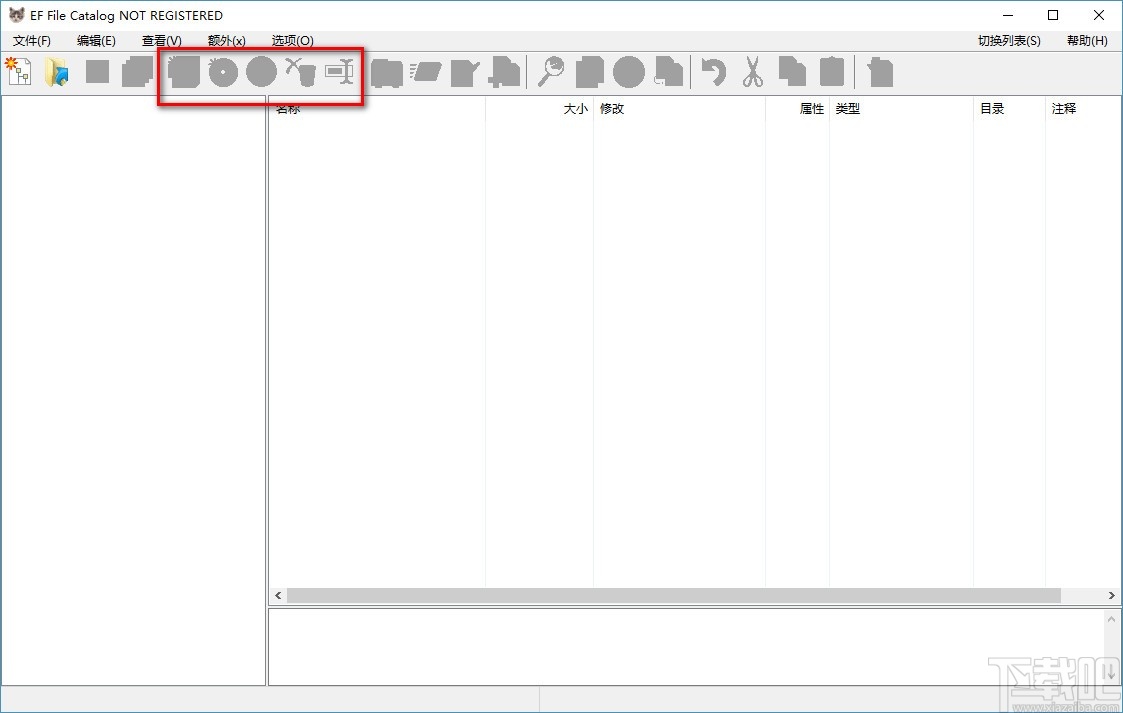Viewport: 1123px width, 713px height.
Task: Open the 选项(O) menu
Action: (x=291, y=41)
